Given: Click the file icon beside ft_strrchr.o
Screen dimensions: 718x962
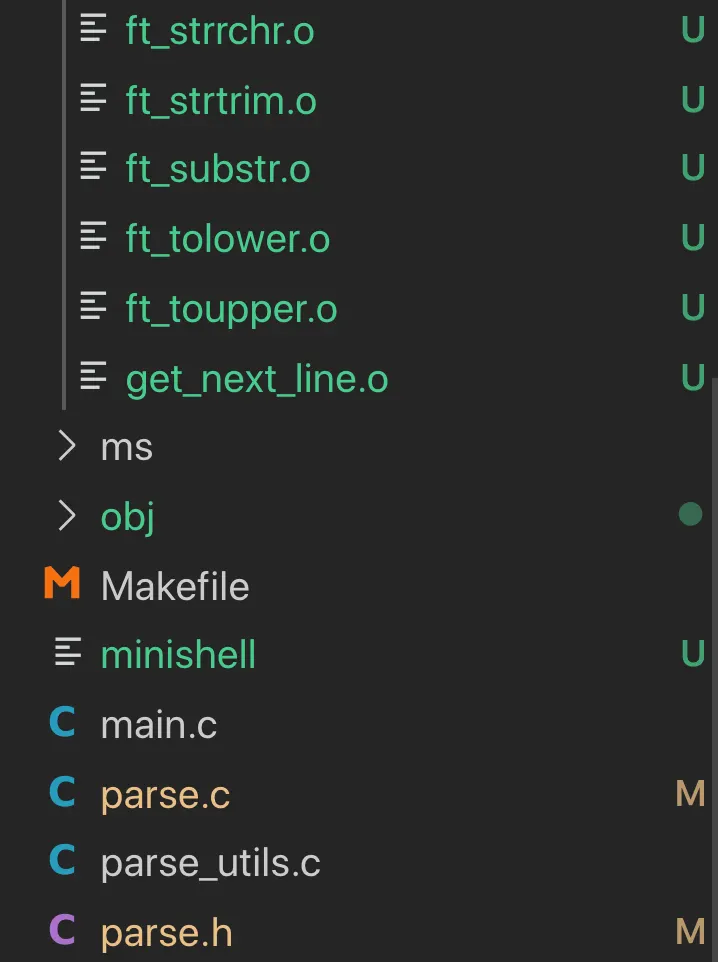Looking at the screenshot, I should 93,30.
